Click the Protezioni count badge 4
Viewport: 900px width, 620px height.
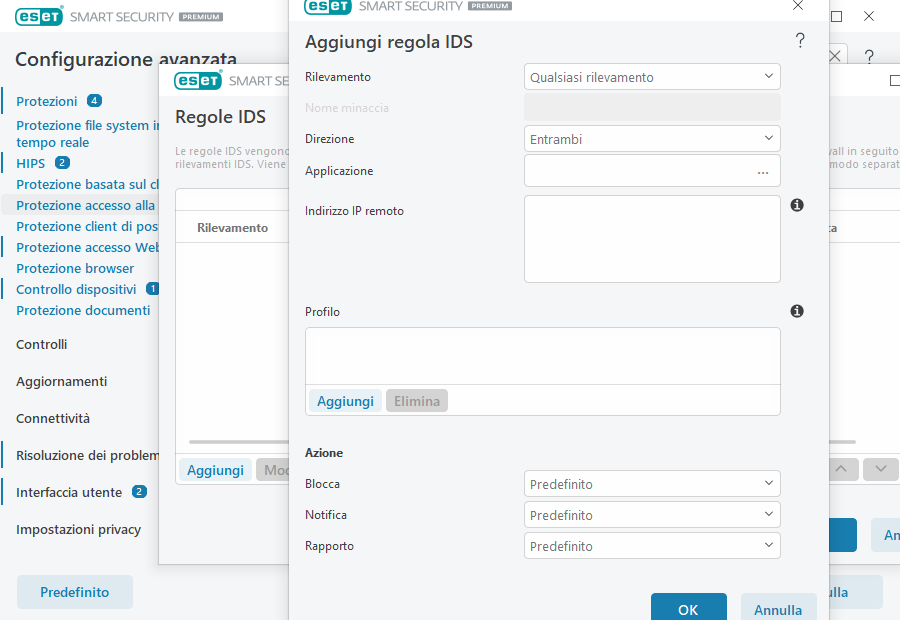[x=94, y=101]
